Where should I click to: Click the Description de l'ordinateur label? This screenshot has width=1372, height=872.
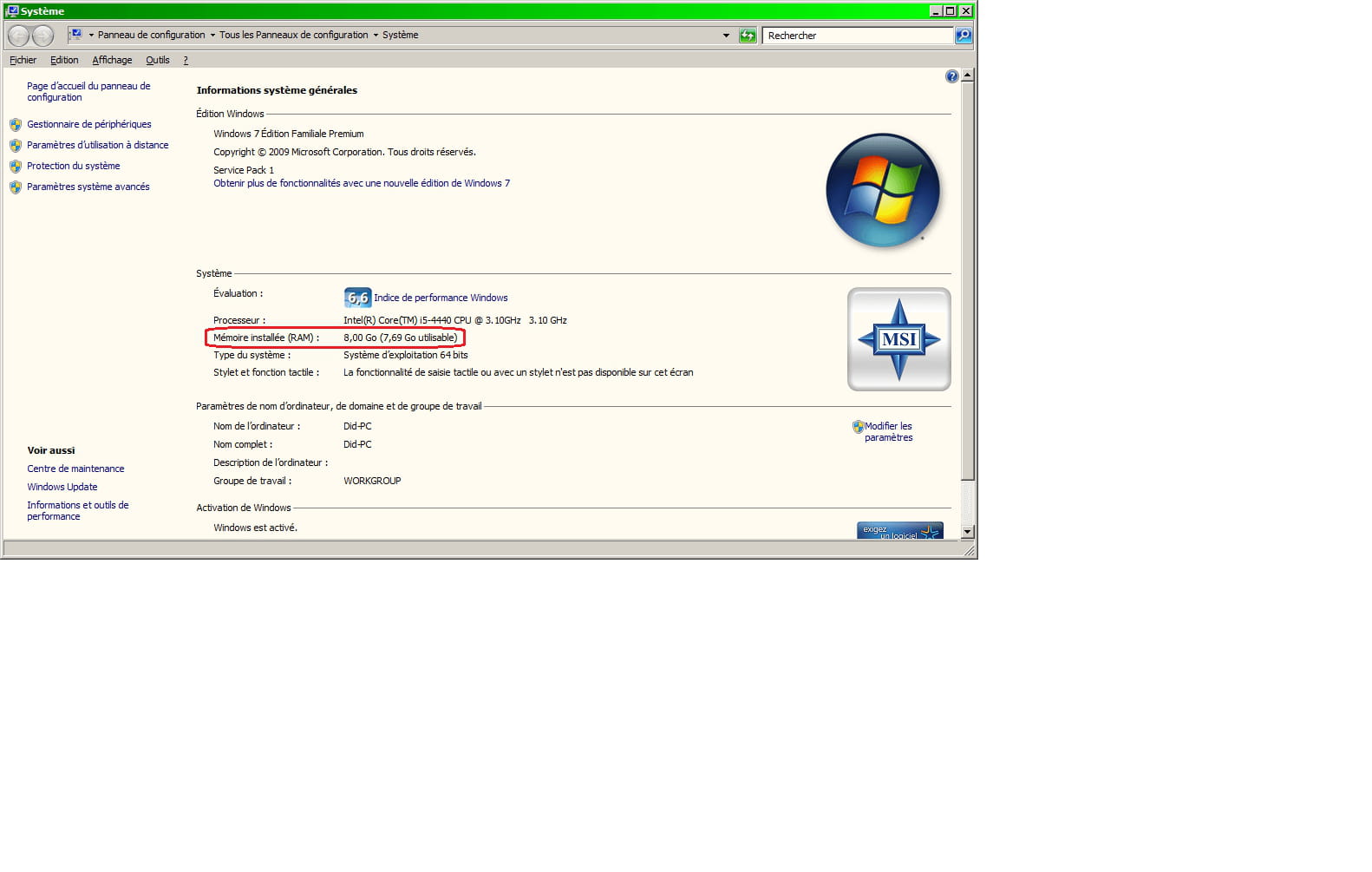[271, 462]
